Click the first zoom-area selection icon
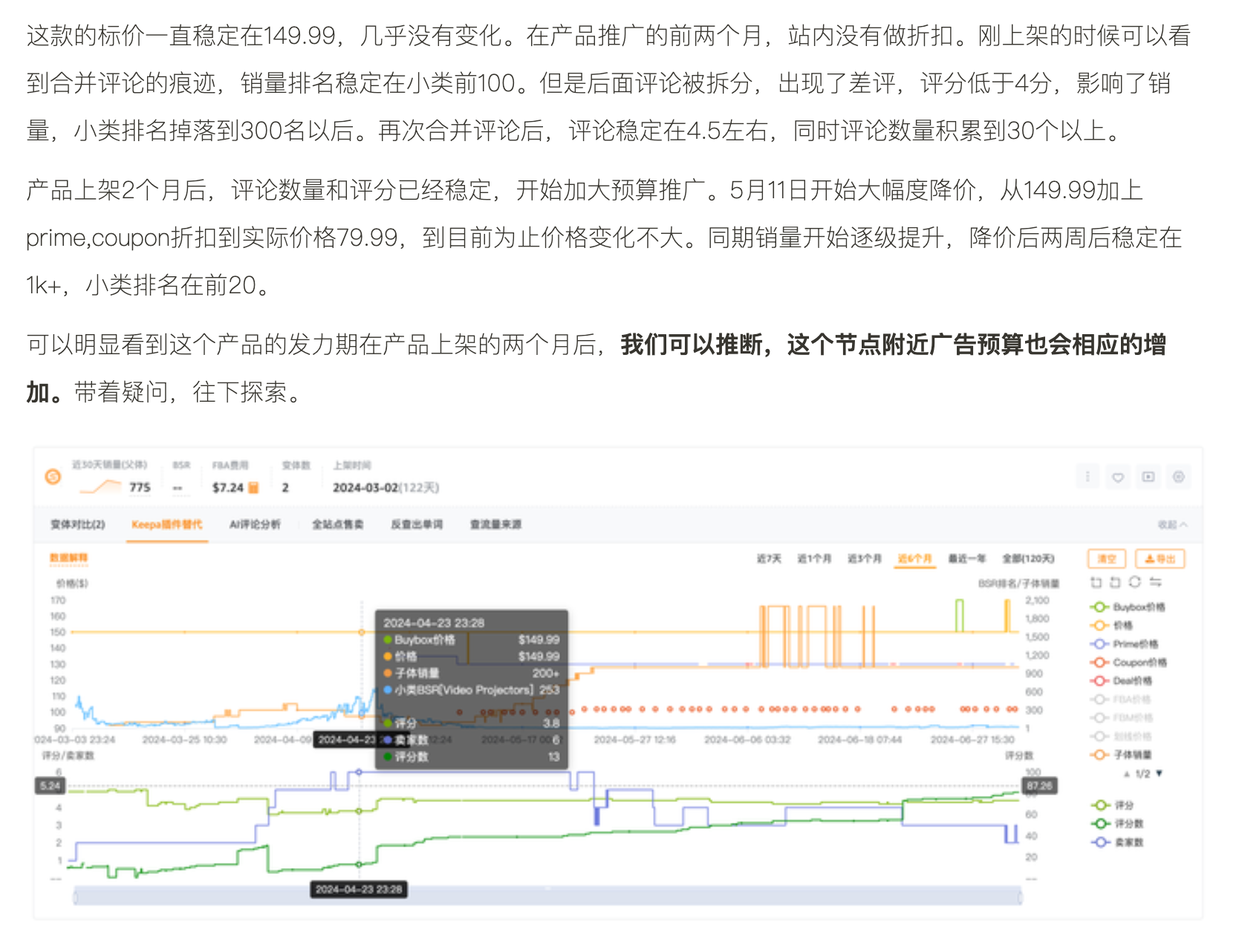 click(1096, 582)
